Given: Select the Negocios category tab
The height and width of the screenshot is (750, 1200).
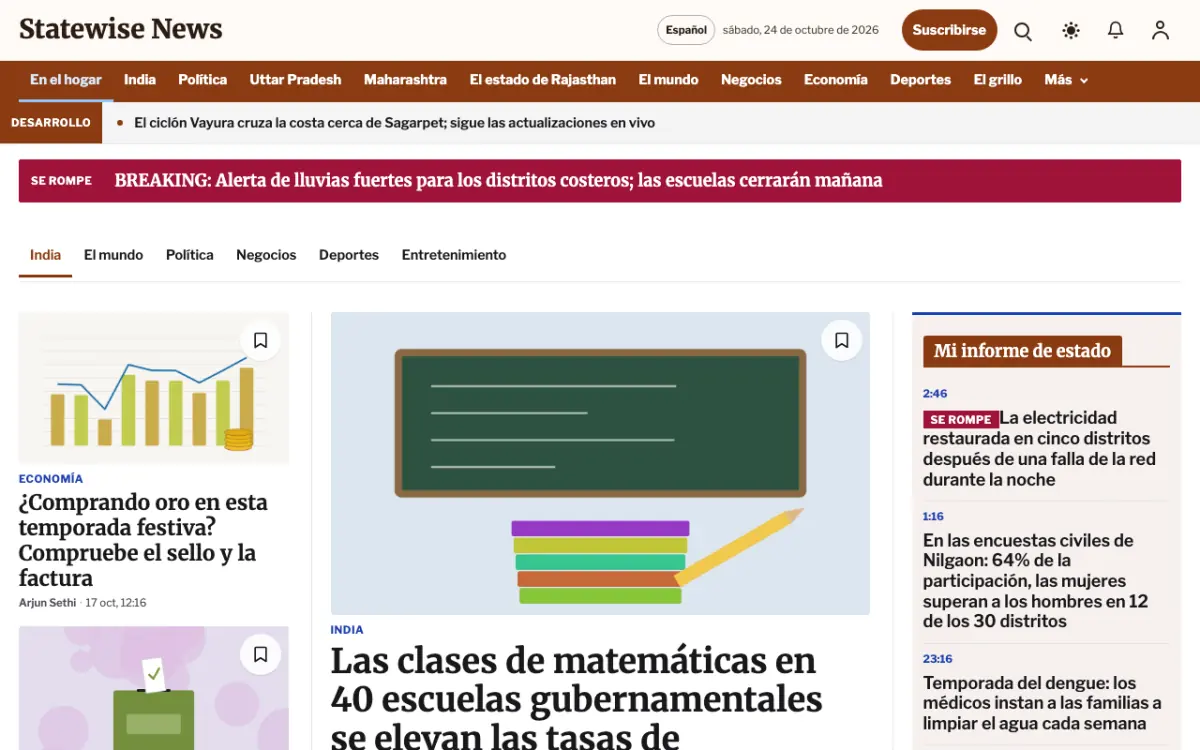Looking at the screenshot, I should (x=266, y=255).
